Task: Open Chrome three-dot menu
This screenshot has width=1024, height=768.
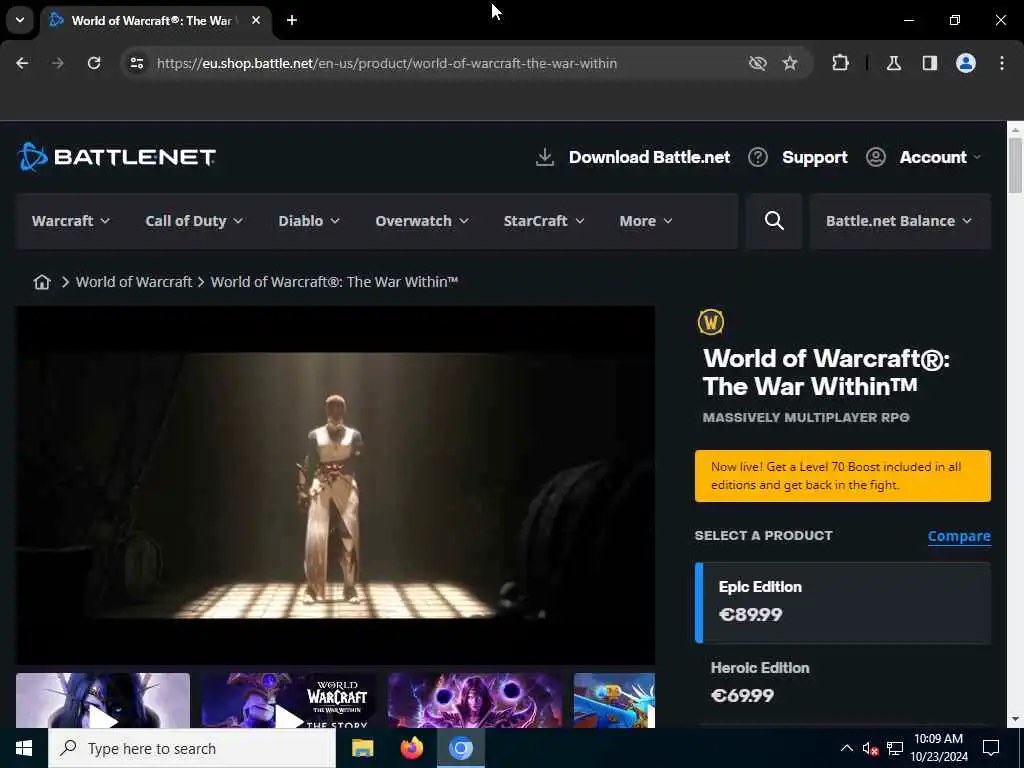Action: pyautogui.click(x=1002, y=63)
